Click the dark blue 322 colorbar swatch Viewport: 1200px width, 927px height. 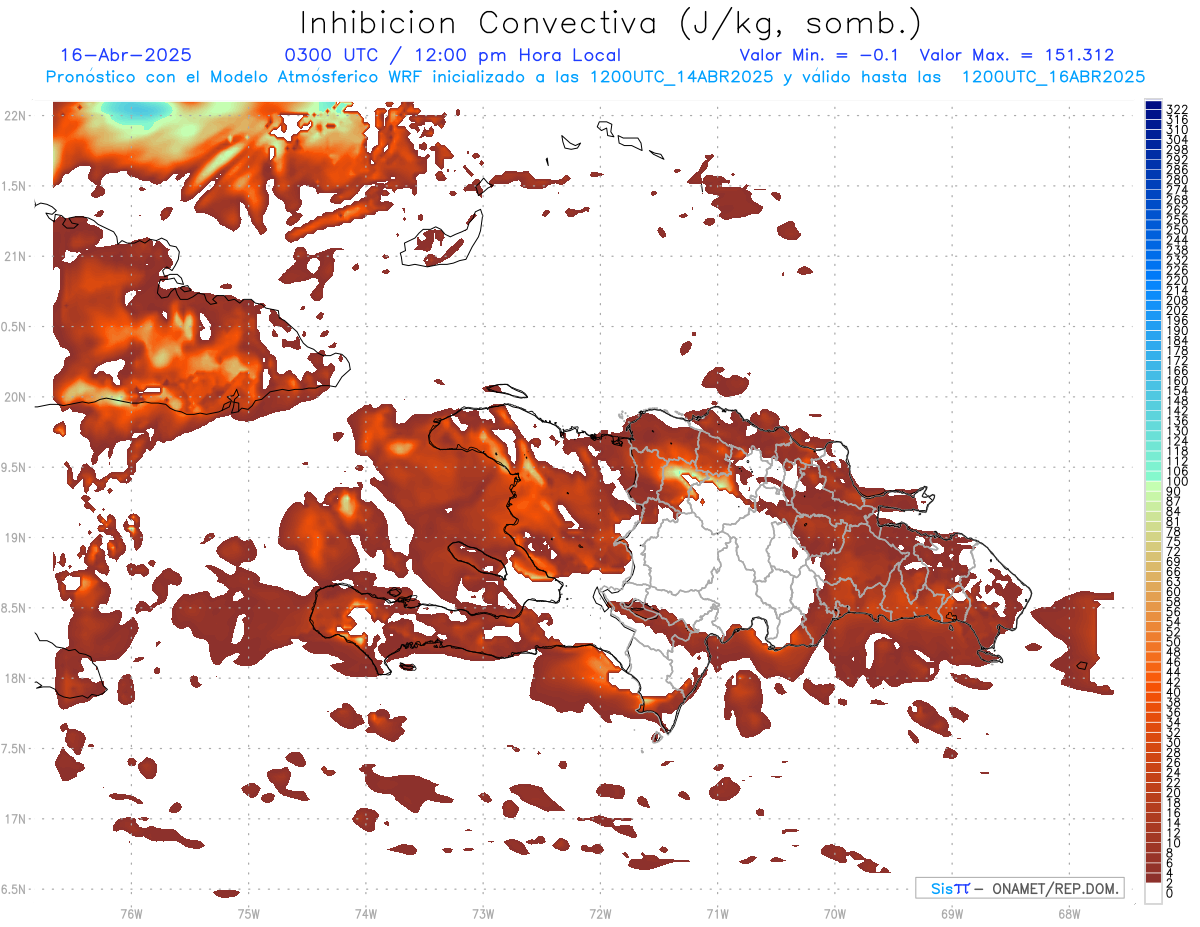pos(1153,107)
